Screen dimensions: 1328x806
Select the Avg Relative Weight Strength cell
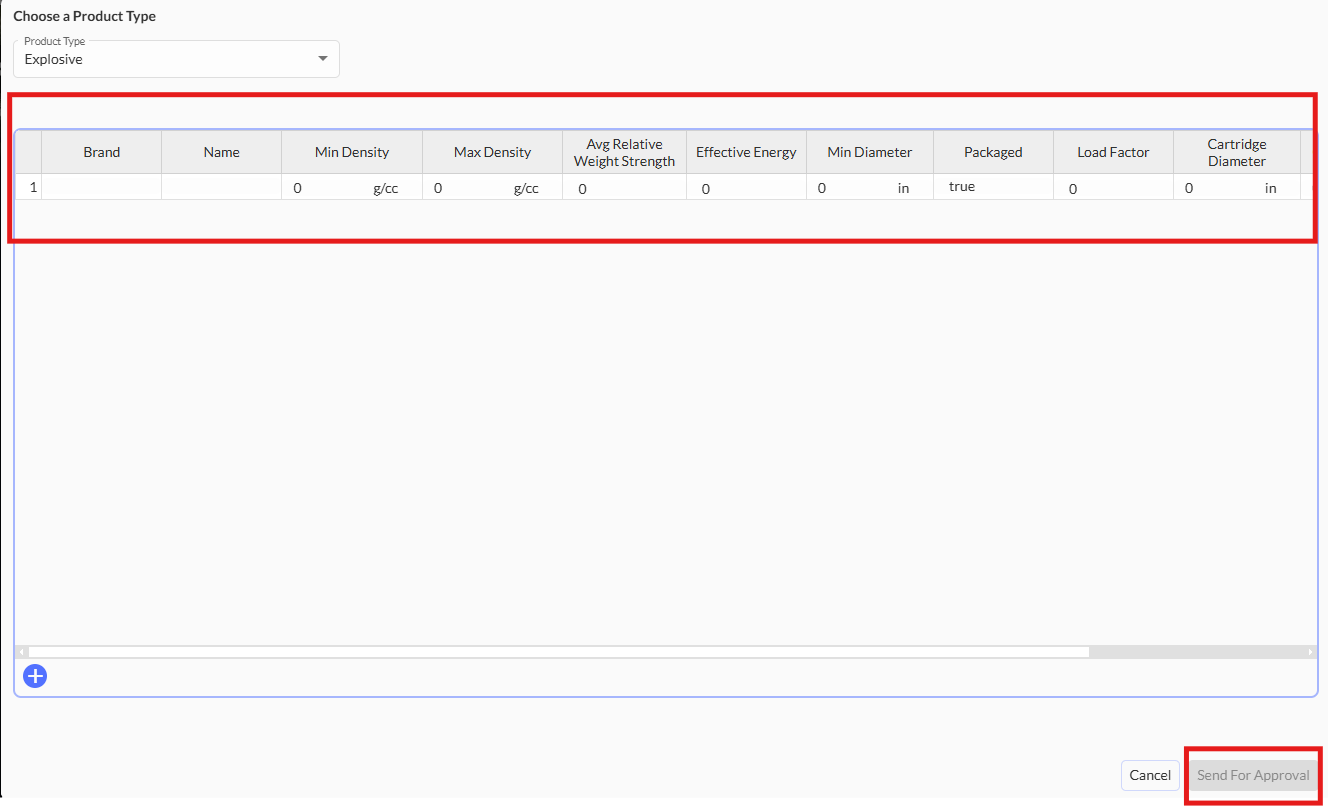624,188
